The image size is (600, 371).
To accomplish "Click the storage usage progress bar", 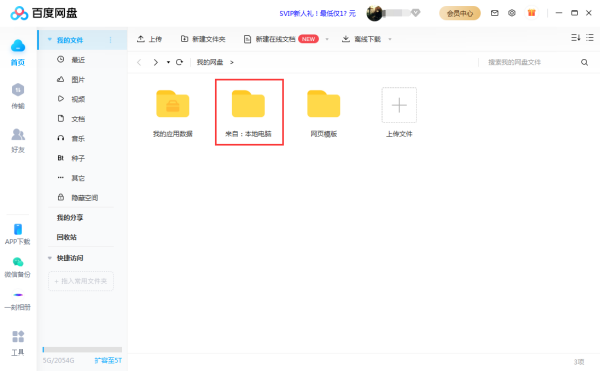I will point(82,350).
